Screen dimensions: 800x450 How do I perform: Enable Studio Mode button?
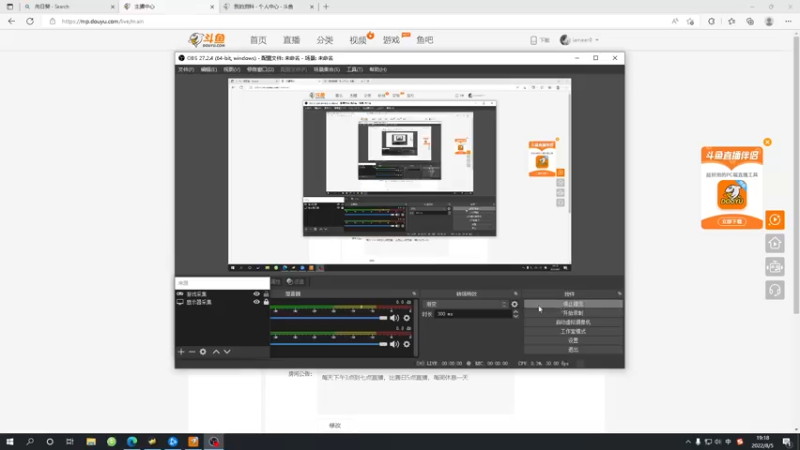point(573,332)
